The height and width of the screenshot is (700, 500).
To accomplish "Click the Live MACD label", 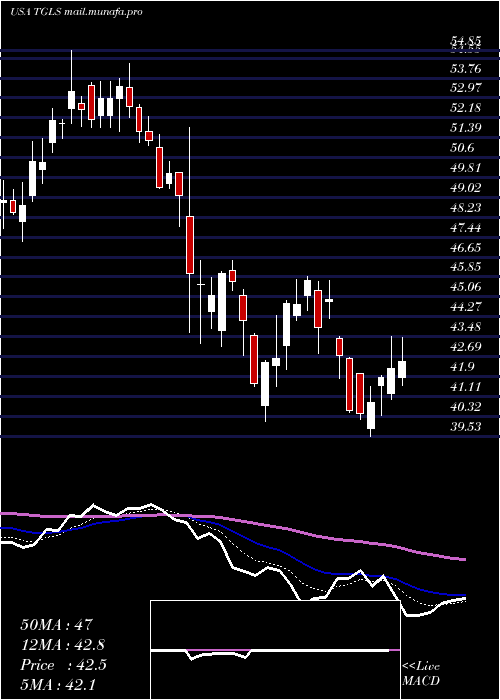I will point(421,674).
